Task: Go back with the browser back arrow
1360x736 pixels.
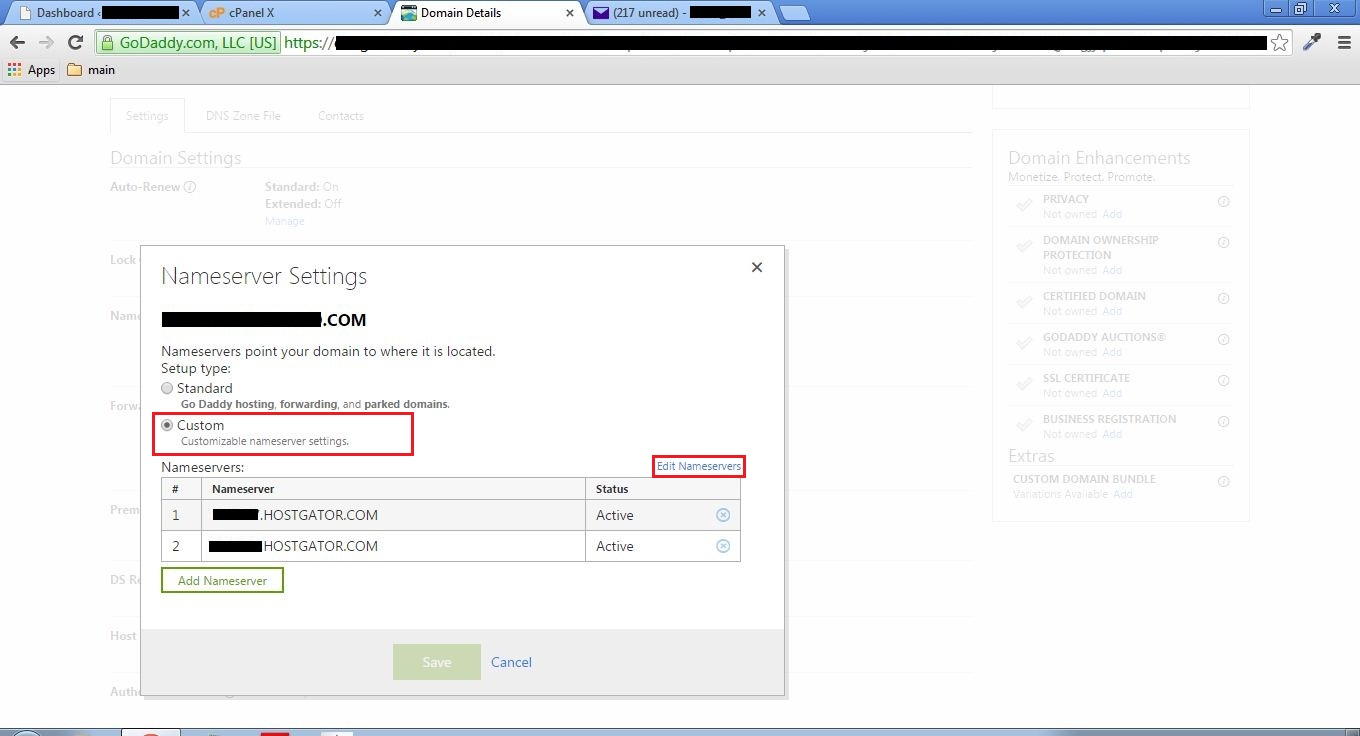Action: click(x=17, y=43)
